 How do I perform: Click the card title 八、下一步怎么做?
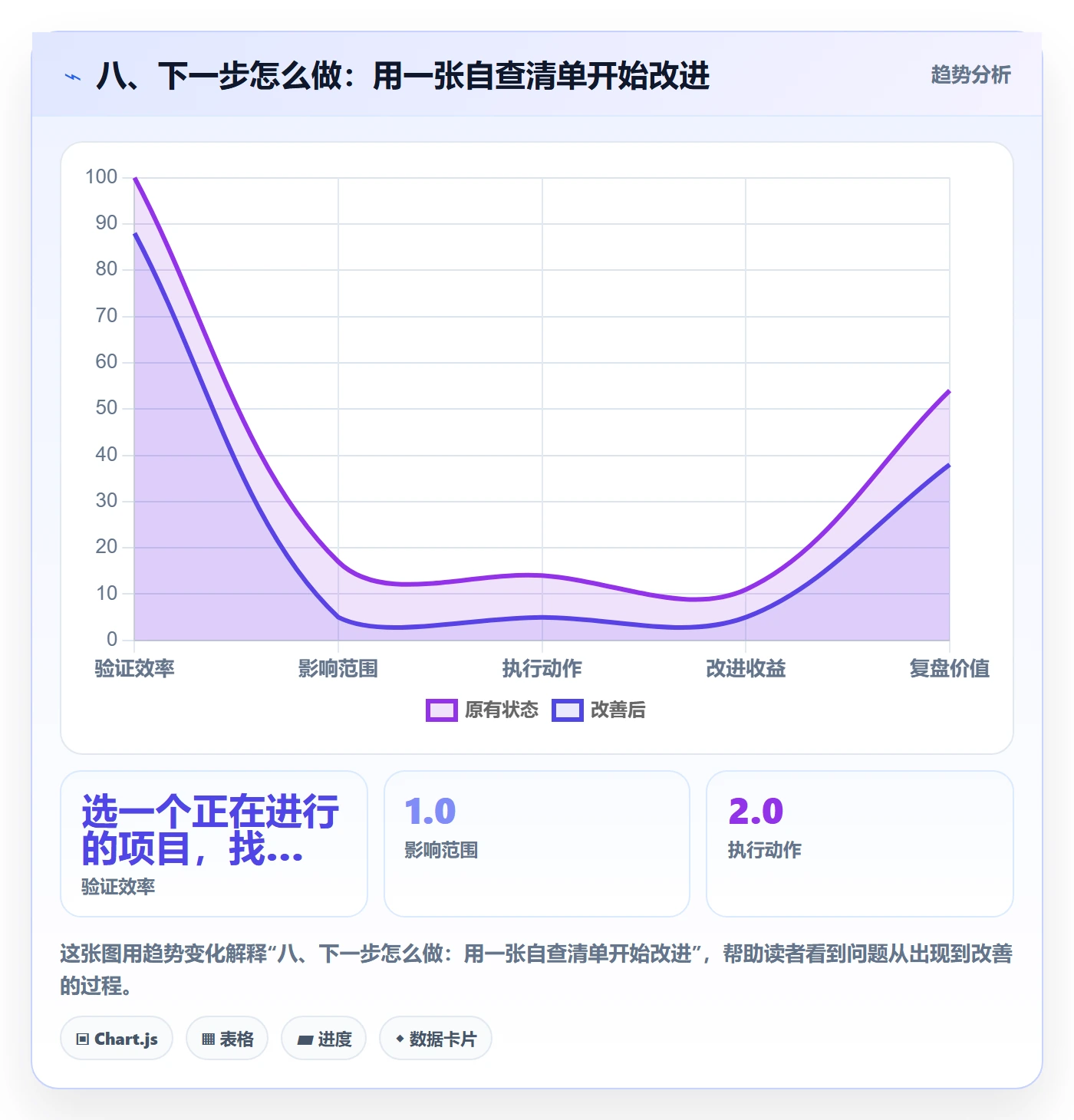pyautogui.click(x=403, y=76)
